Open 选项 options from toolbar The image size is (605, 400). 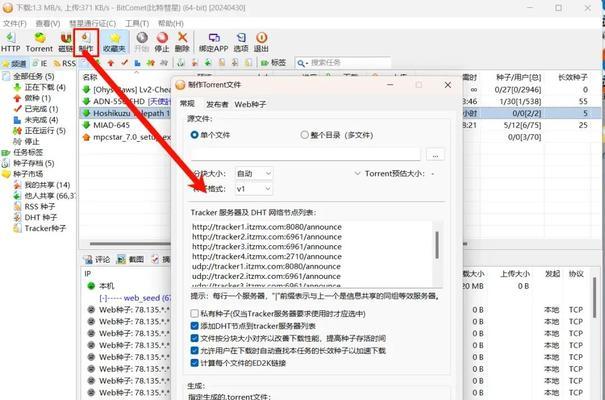pos(241,42)
